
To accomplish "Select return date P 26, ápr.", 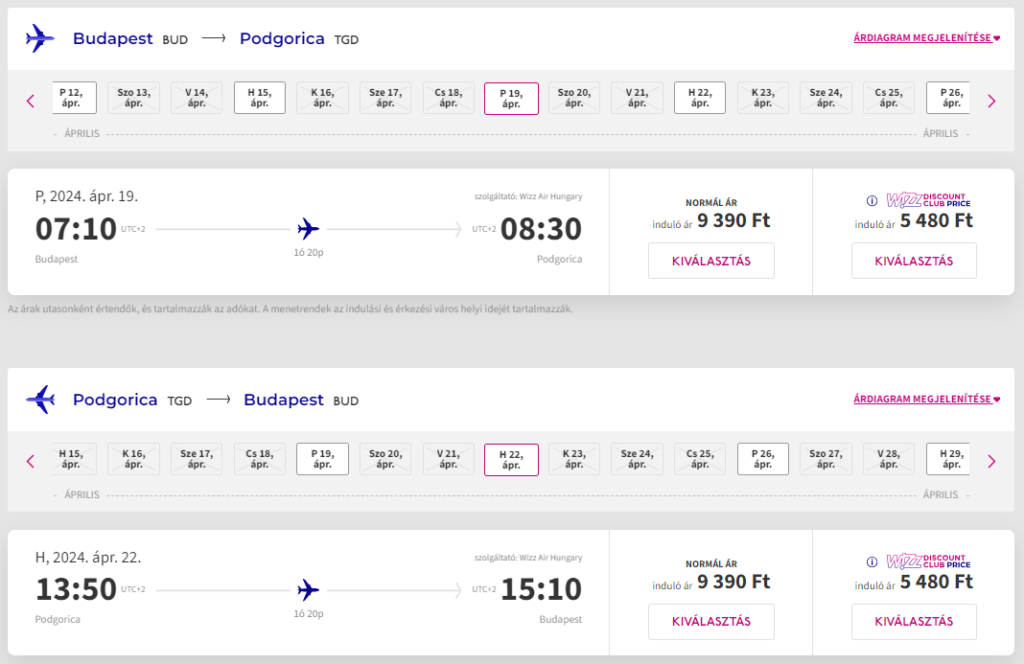I will point(763,459).
